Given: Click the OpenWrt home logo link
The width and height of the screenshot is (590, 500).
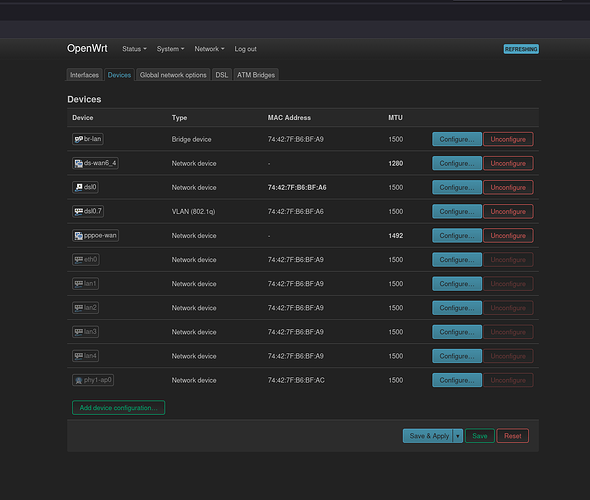Looking at the screenshot, I should [87, 49].
